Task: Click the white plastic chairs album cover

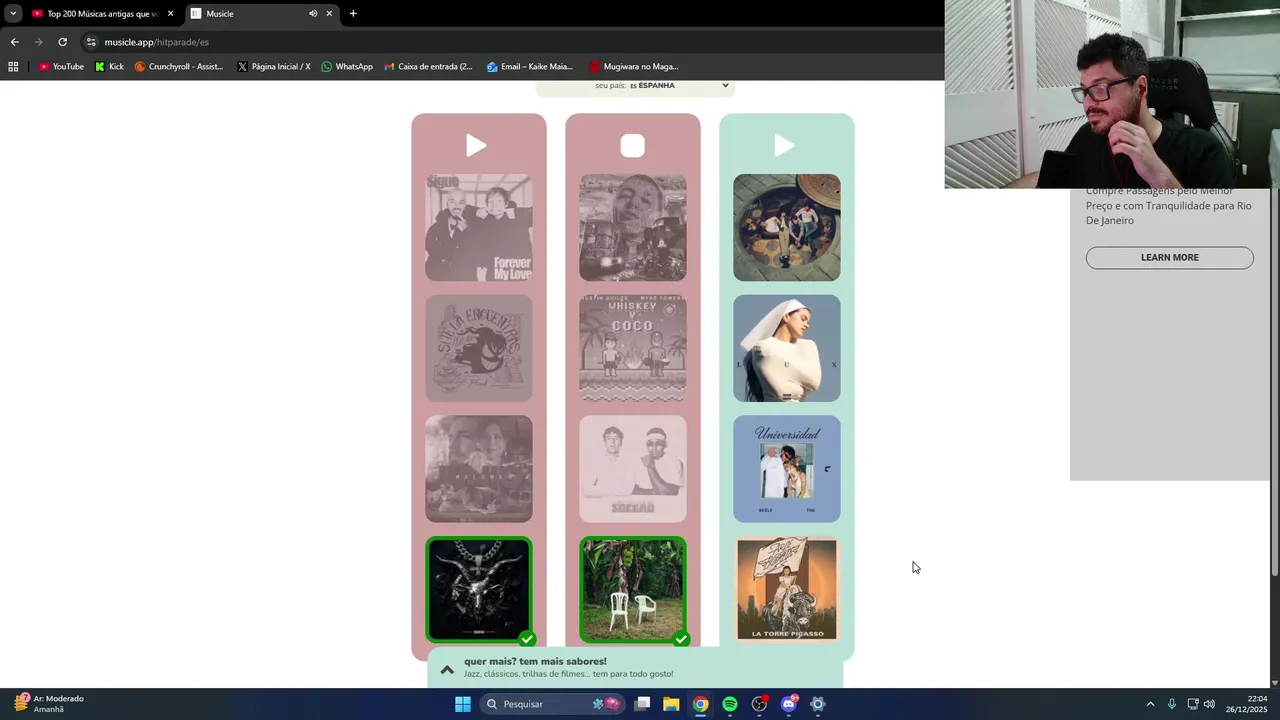Action: [633, 589]
